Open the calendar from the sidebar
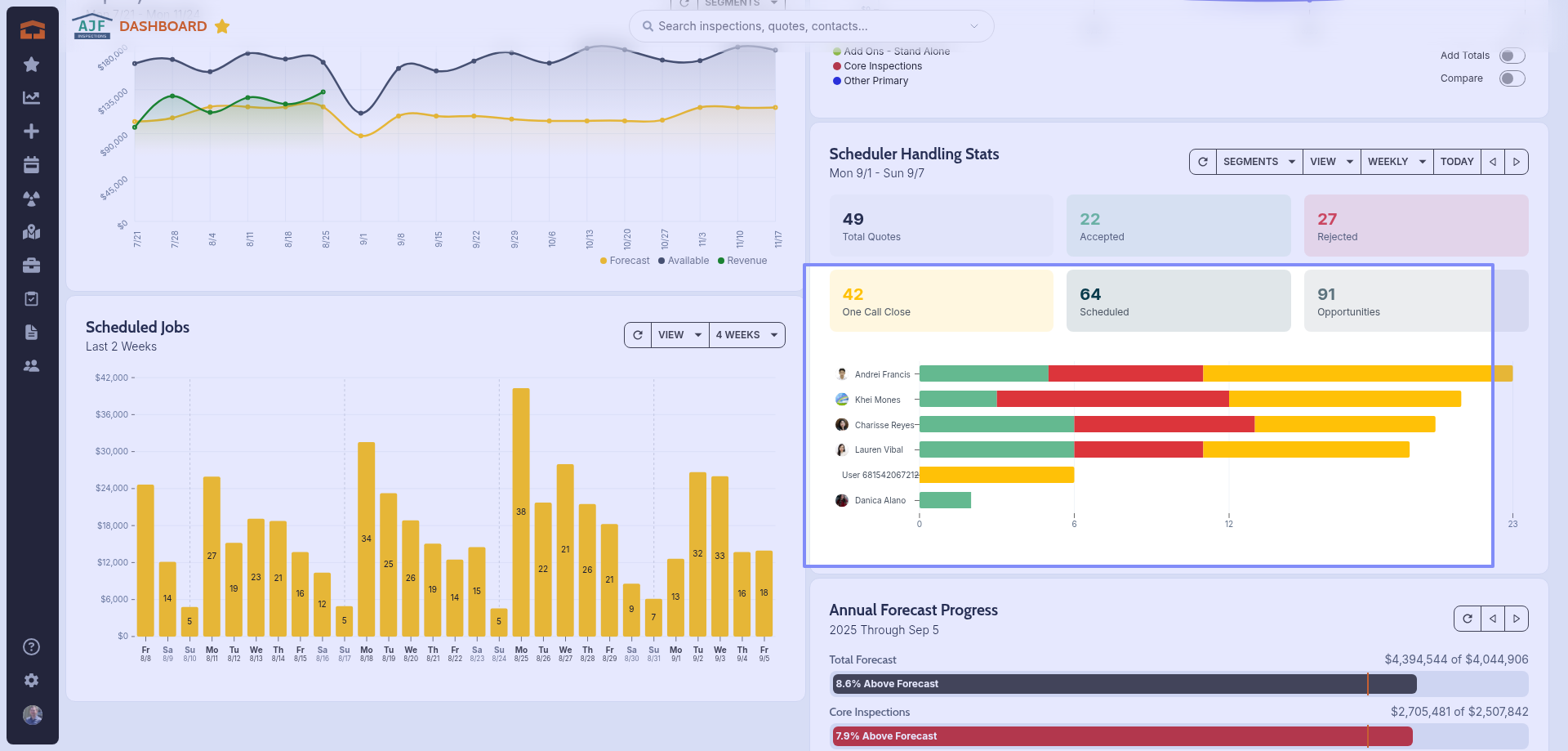1568x751 pixels. [x=31, y=165]
